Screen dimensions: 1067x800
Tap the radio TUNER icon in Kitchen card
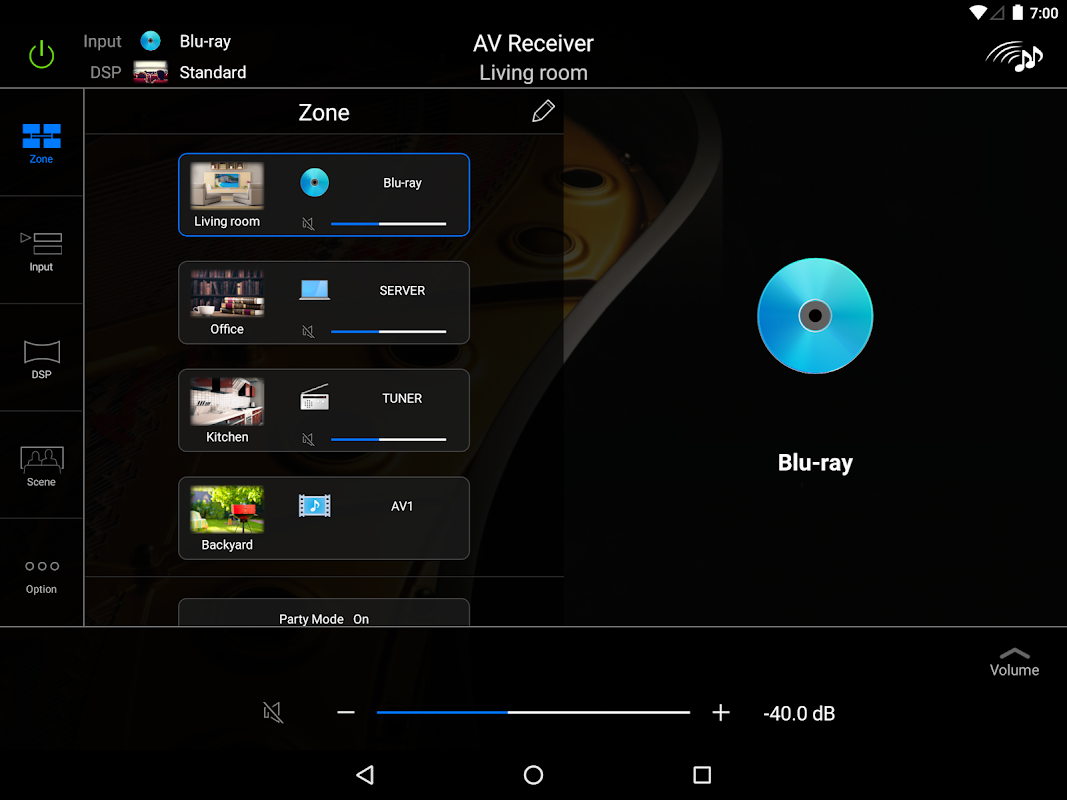point(314,397)
